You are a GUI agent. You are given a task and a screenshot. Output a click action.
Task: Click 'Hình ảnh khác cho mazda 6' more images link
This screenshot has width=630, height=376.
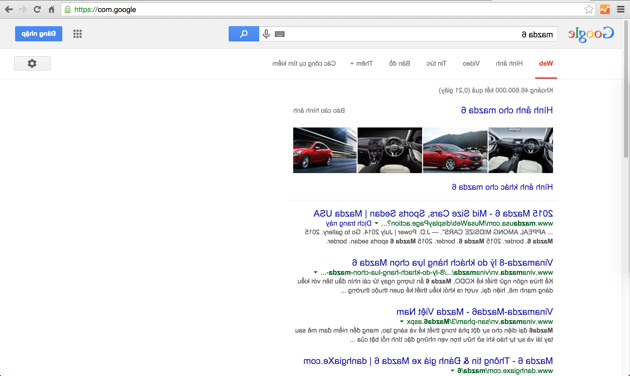coord(502,187)
